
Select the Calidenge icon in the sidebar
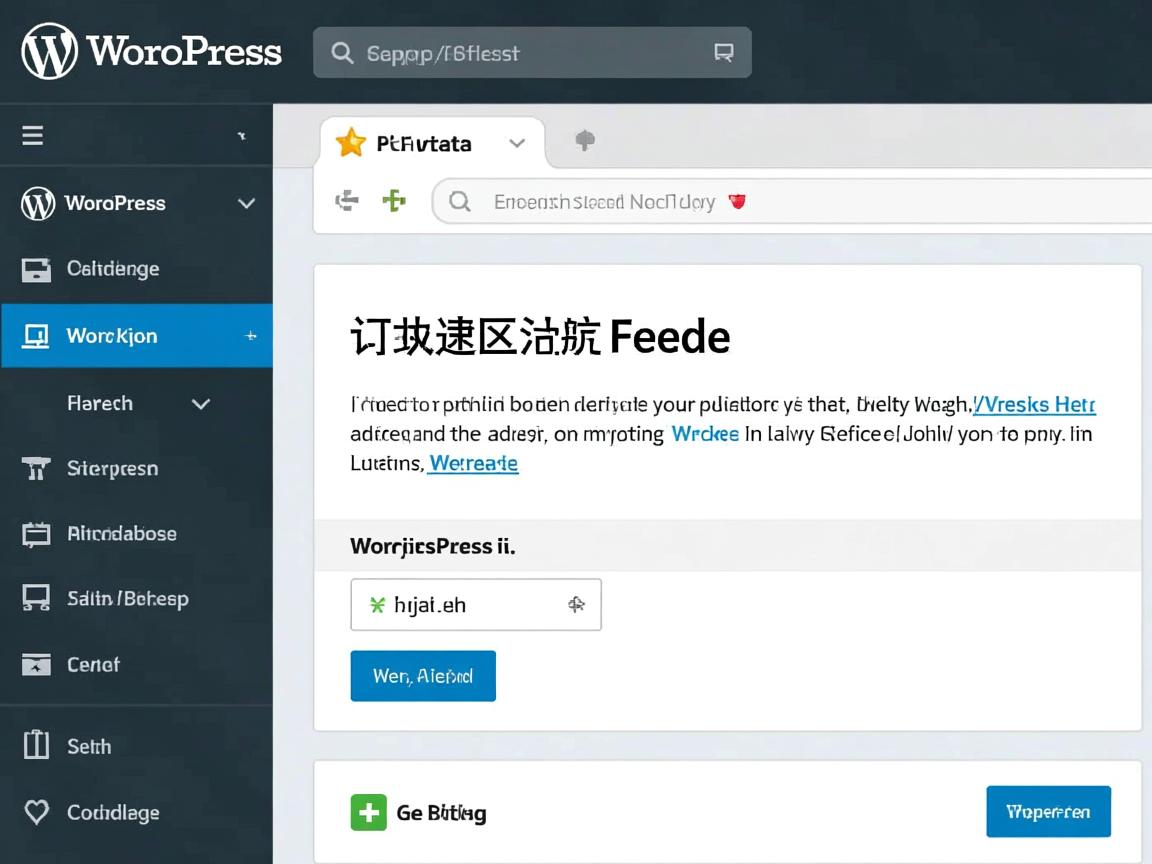coord(36,268)
